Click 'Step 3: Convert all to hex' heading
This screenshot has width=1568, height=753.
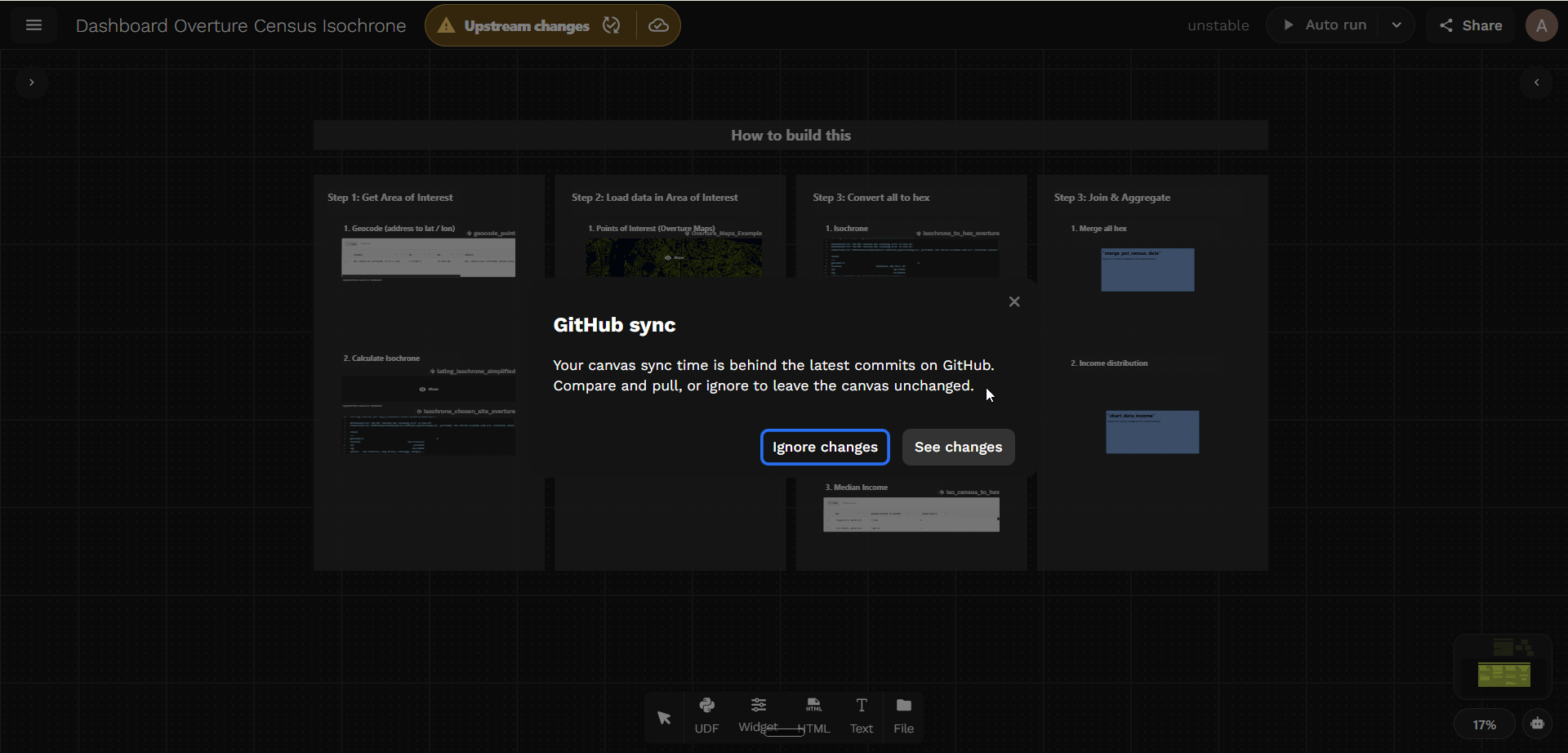tap(871, 198)
